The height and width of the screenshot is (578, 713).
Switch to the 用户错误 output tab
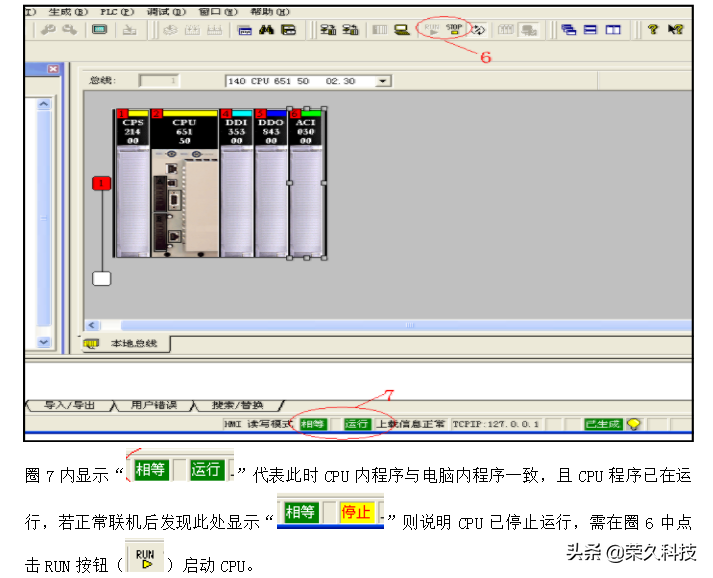coord(153,405)
